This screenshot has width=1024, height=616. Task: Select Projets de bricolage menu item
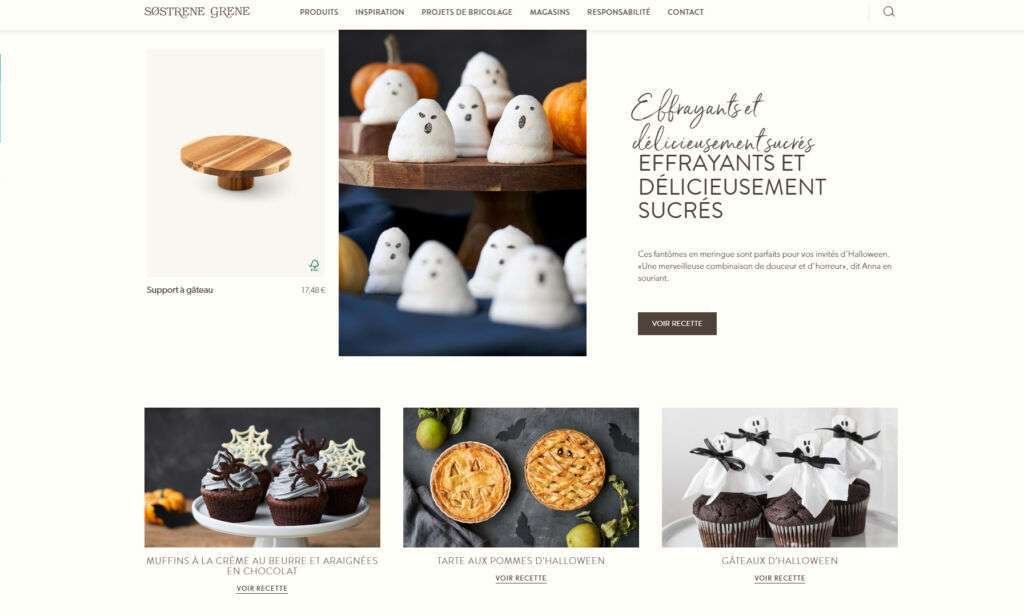tap(466, 12)
